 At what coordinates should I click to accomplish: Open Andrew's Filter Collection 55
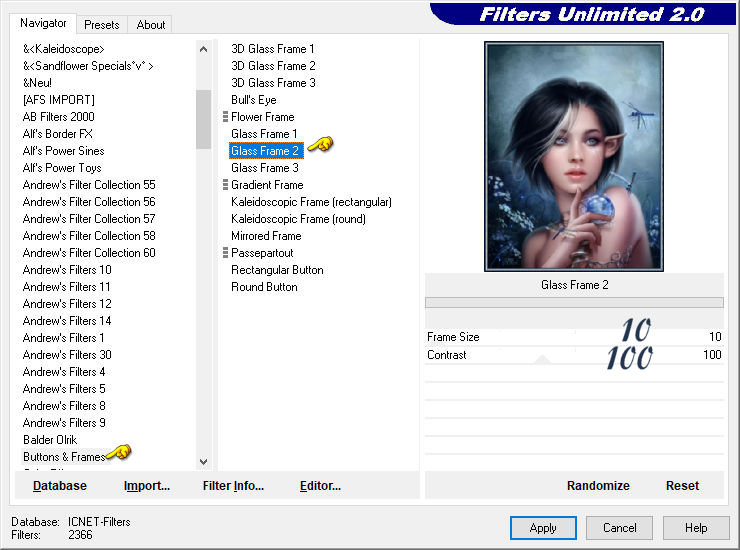pos(89,185)
